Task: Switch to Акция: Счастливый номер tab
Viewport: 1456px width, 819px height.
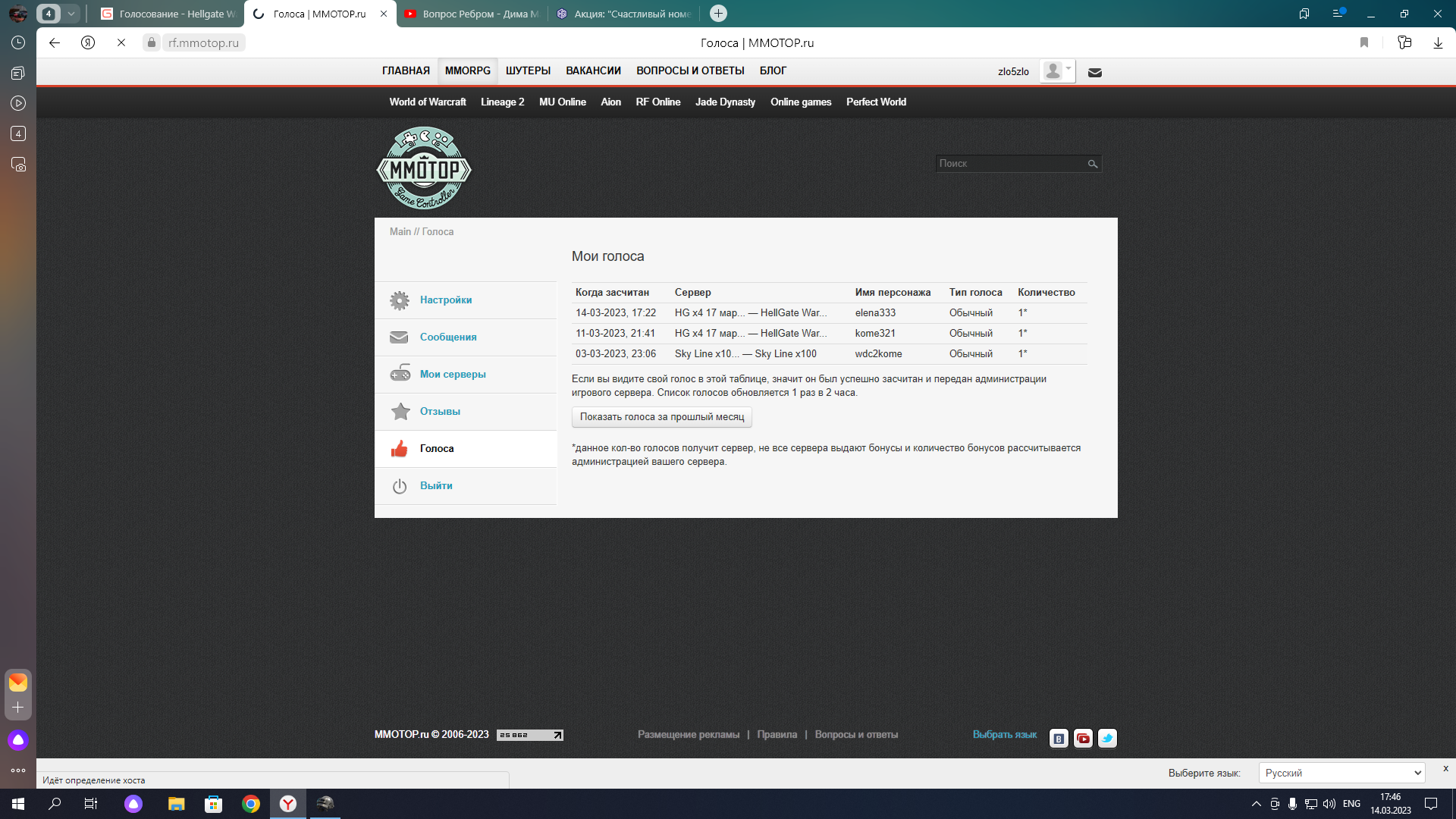Action: [x=623, y=14]
